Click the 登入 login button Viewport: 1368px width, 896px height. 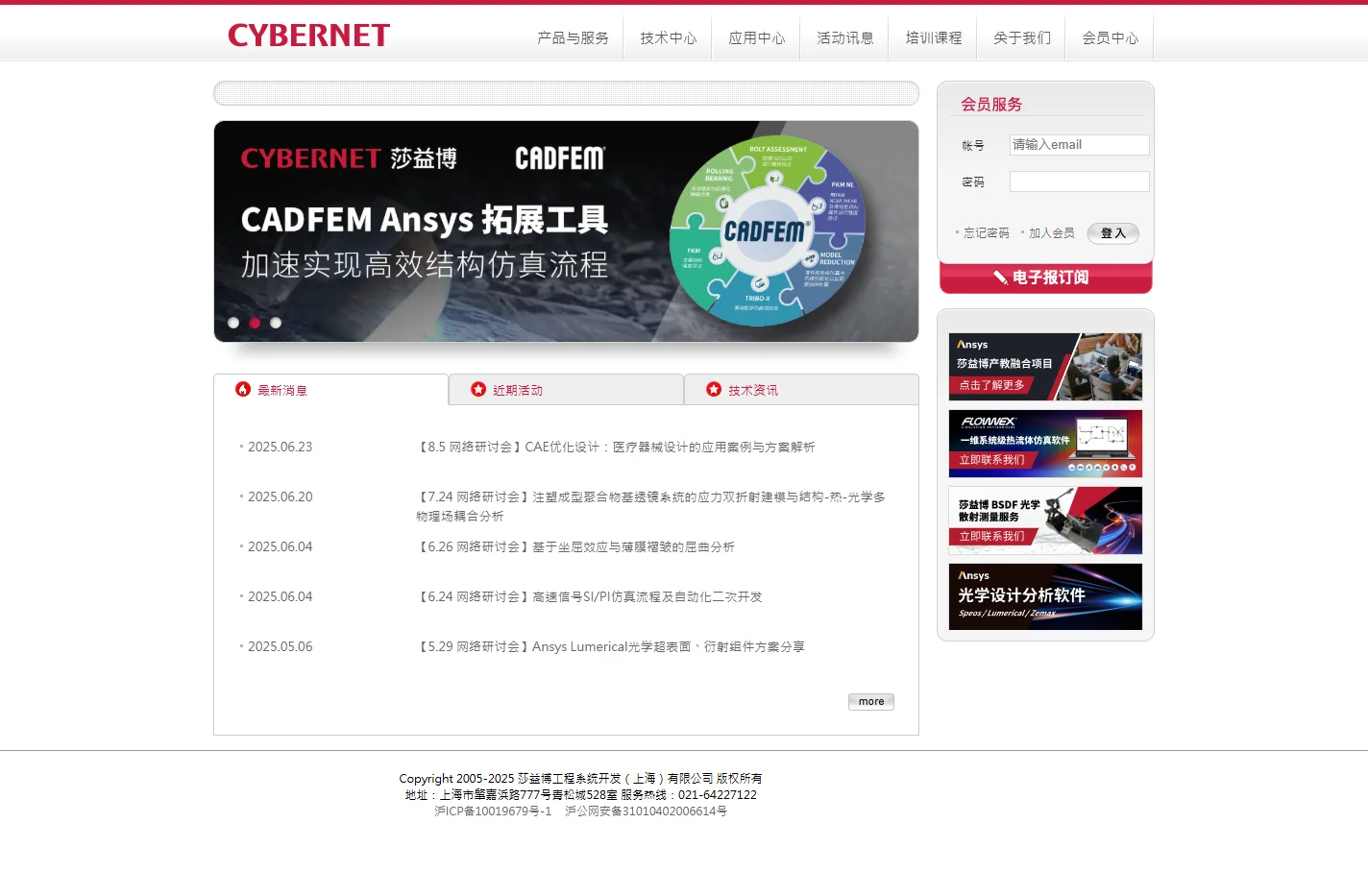[1112, 233]
